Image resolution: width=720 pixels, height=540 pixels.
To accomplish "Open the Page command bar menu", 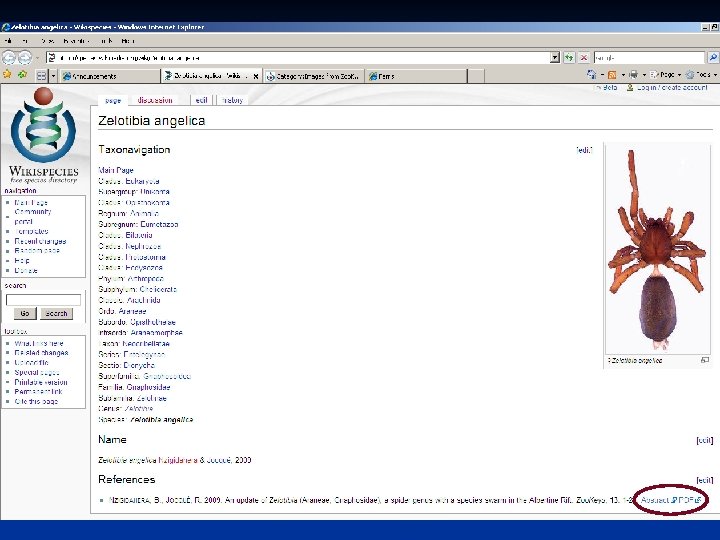I will 665,74.
